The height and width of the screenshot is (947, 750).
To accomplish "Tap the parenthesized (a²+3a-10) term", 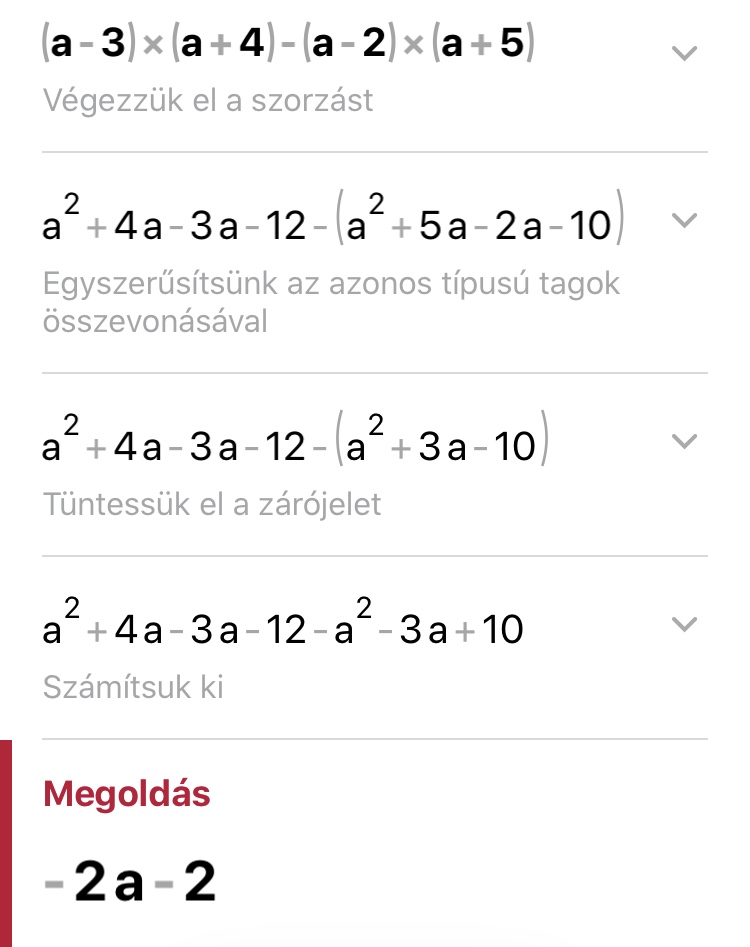I will [x=440, y=447].
